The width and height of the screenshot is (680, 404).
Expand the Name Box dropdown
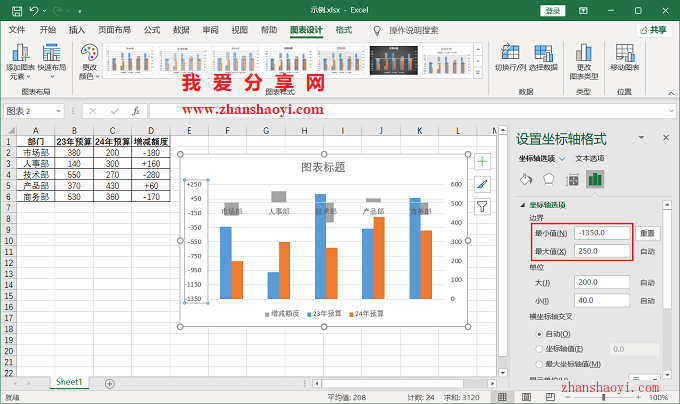59,111
